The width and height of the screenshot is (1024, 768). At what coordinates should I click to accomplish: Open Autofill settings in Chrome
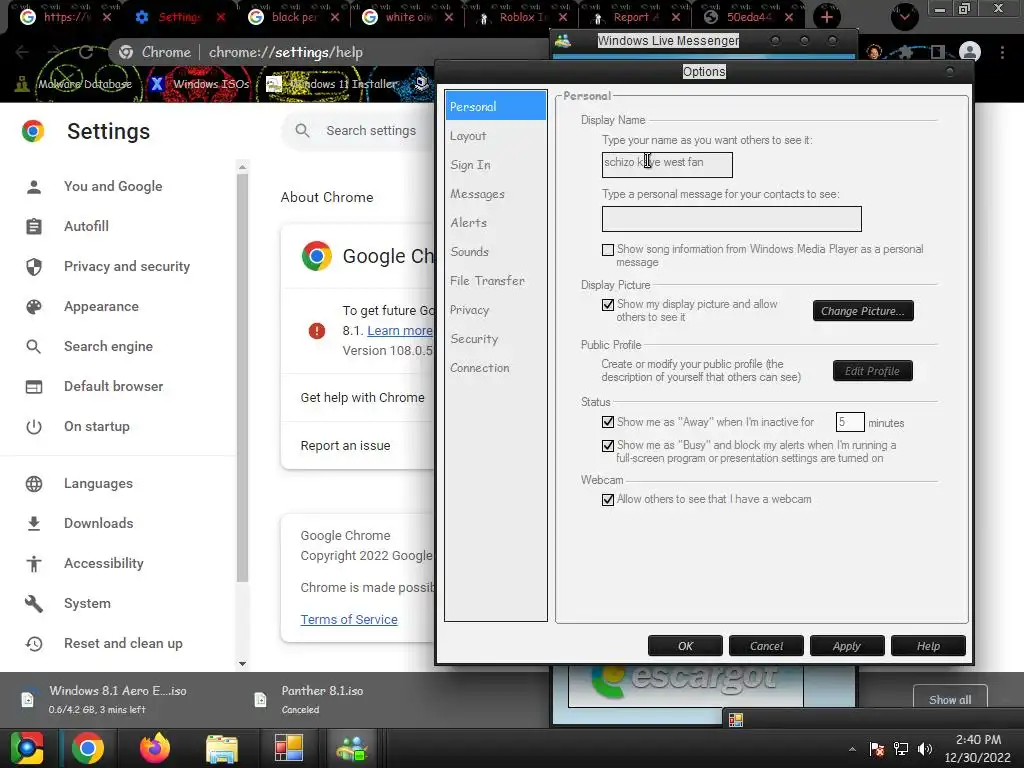pyautogui.click(x=86, y=226)
